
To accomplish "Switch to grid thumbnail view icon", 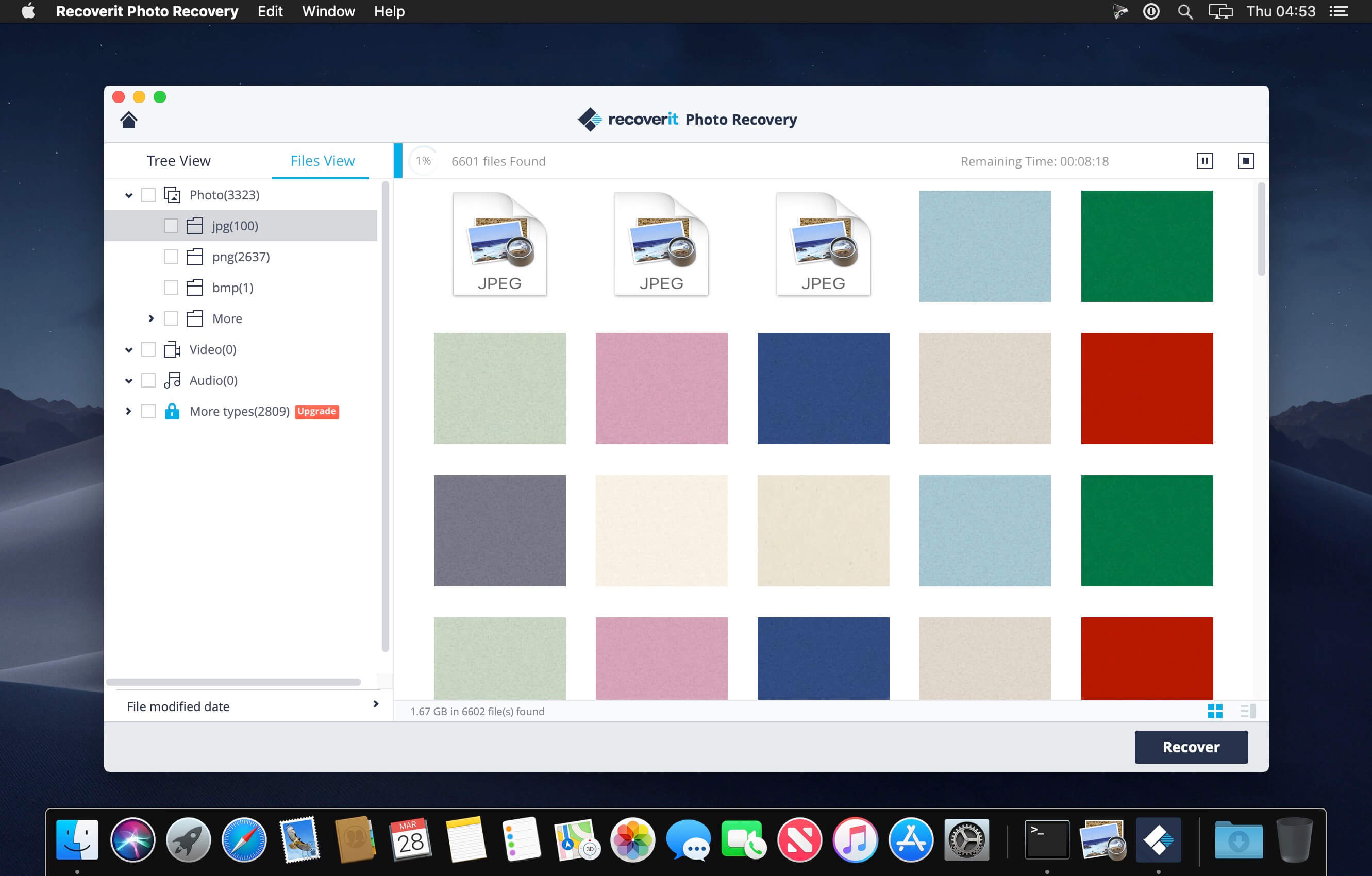I will [x=1215, y=711].
